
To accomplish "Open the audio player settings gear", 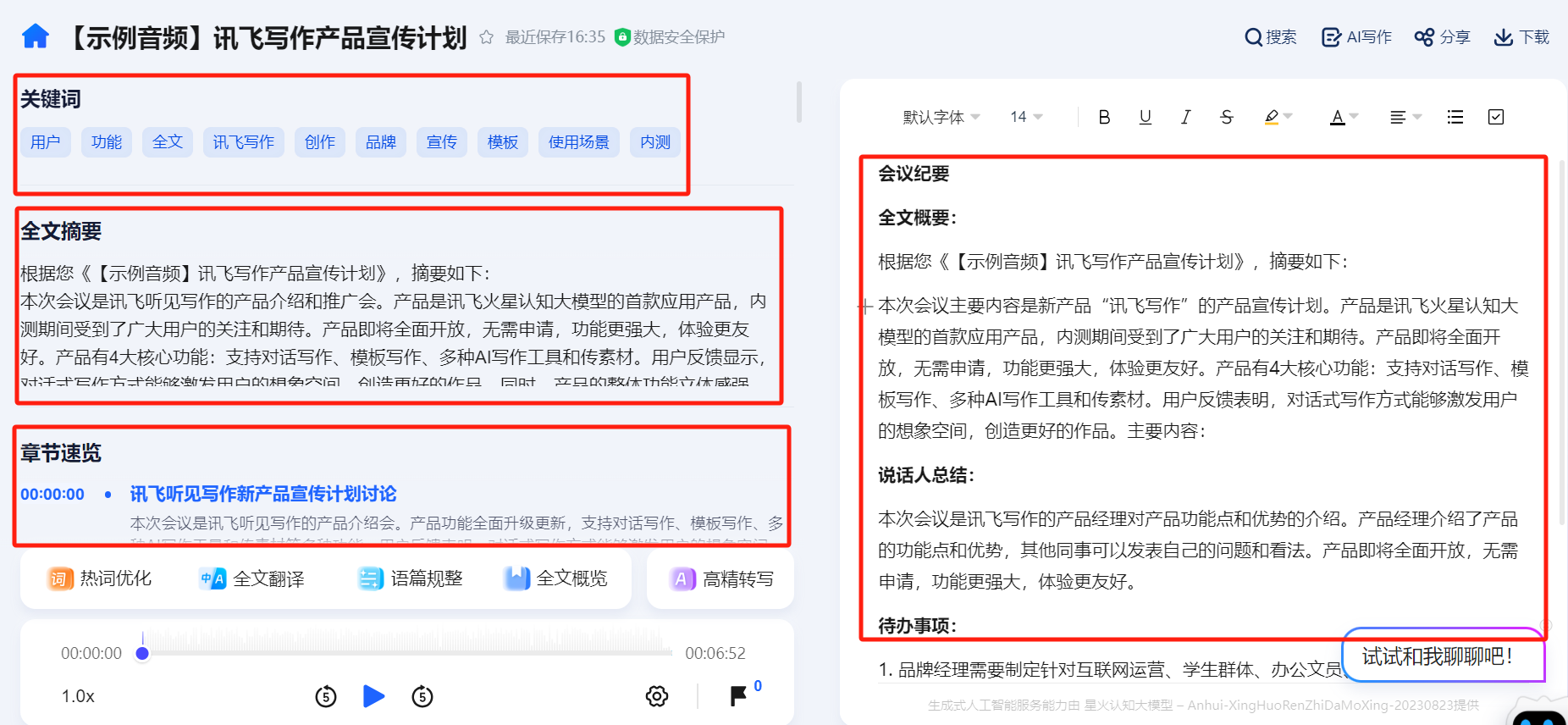I will [x=657, y=696].
